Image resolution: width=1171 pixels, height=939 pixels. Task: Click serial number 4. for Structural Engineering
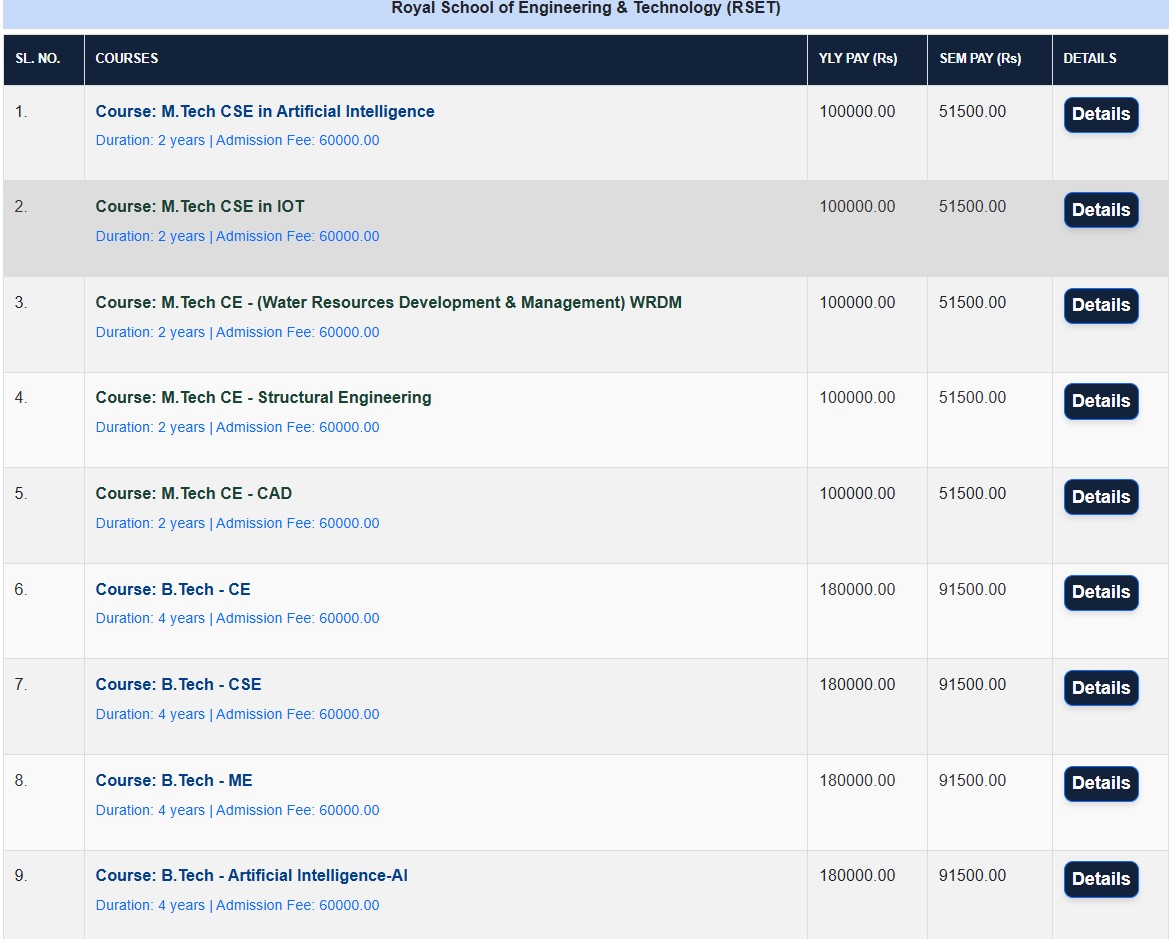pos(21,398)
